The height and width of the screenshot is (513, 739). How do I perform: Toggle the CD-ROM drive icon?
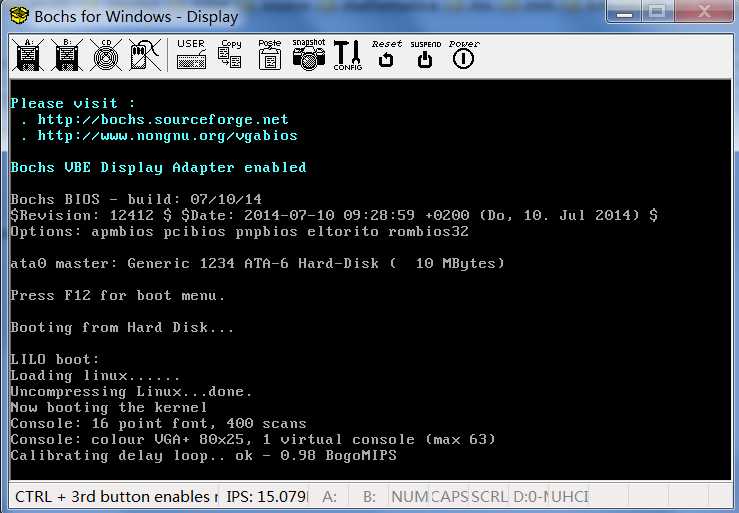(106, 55)
